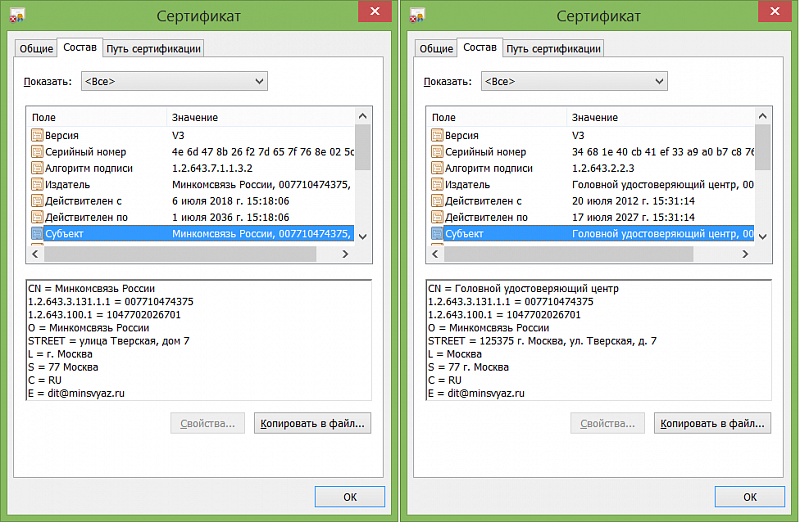This screenshot has height=522, width=800.
Task: Click Субъект field icon in left certificate window
Action: coord(37,233)
